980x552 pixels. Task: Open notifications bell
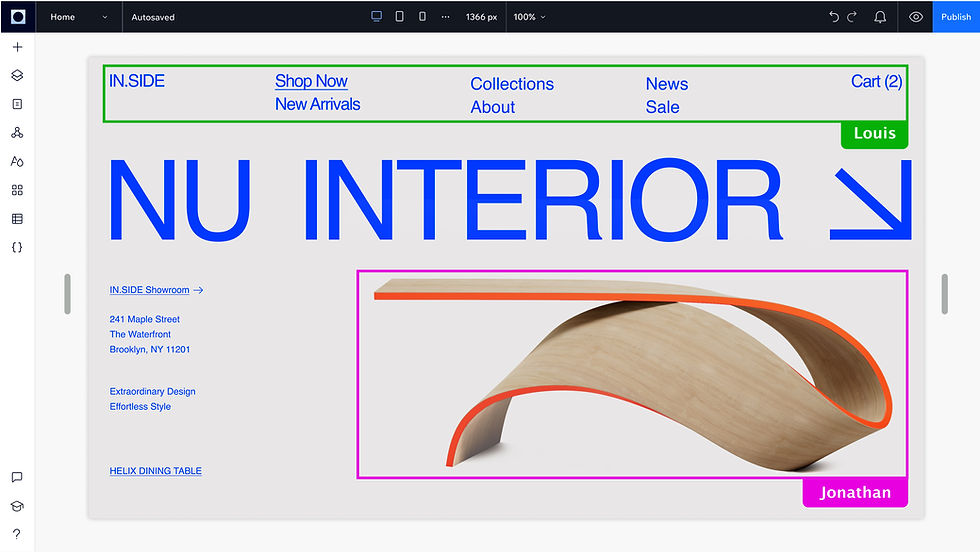tap(880, 17)
